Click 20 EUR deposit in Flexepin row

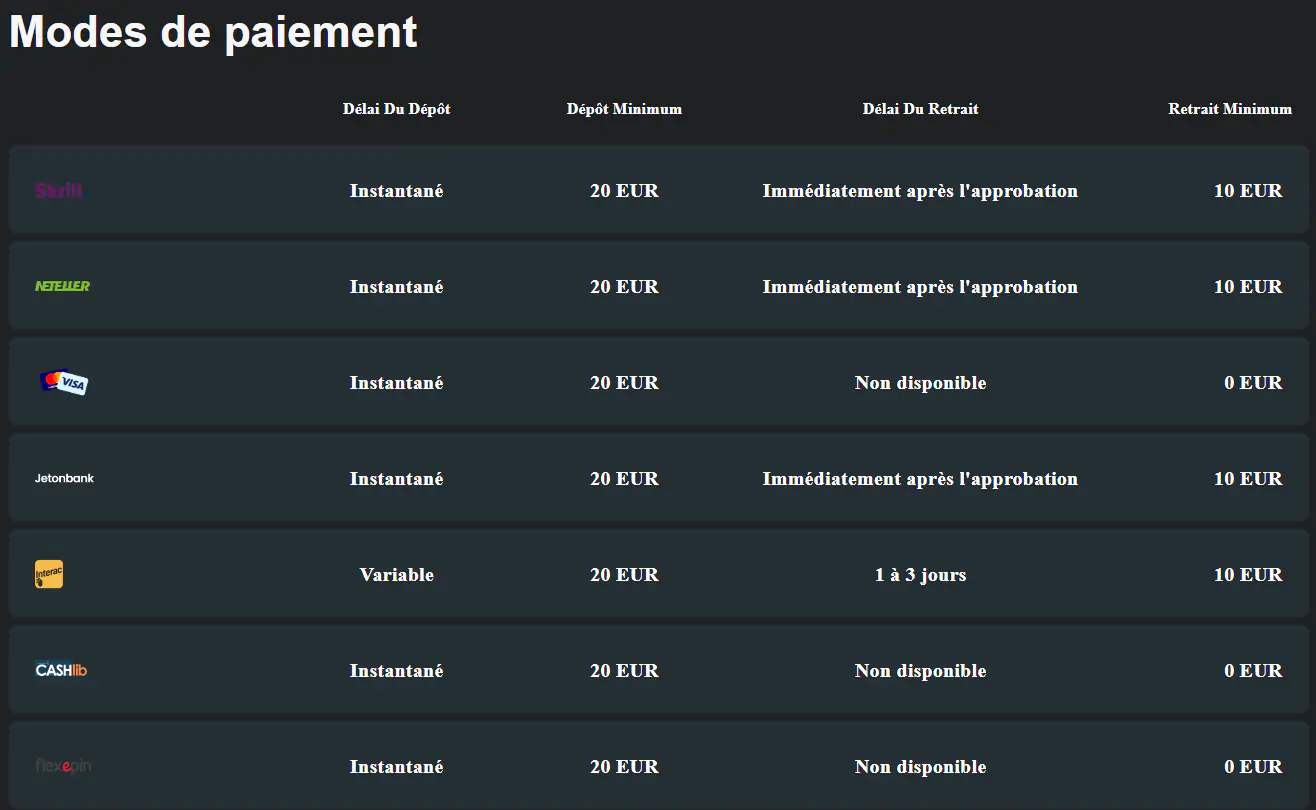pyautogui.click(x=624, y=767)
